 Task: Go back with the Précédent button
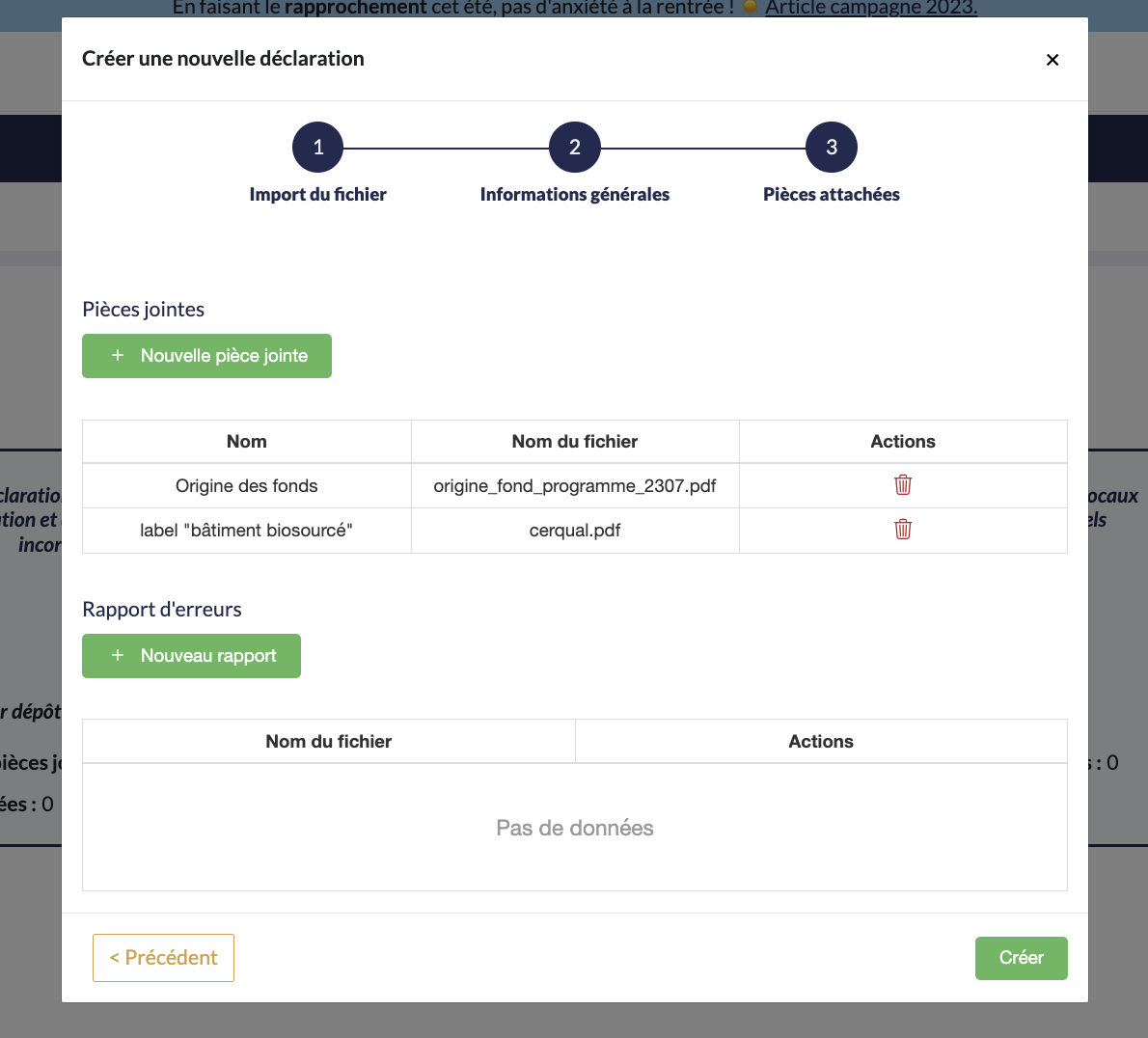pyautogui.click(x=163, y=958)
